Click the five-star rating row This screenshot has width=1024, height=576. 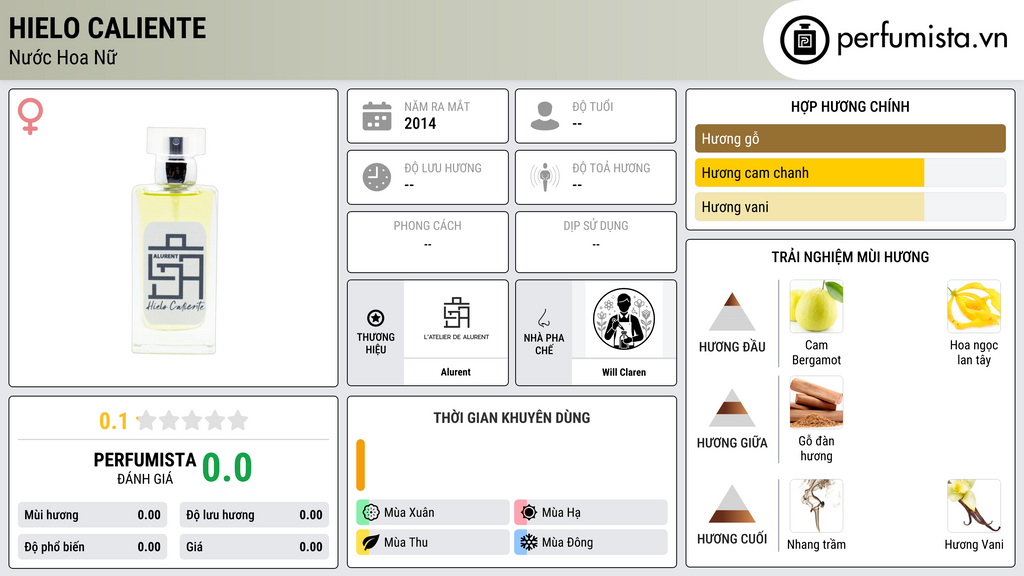coord(193,420)
